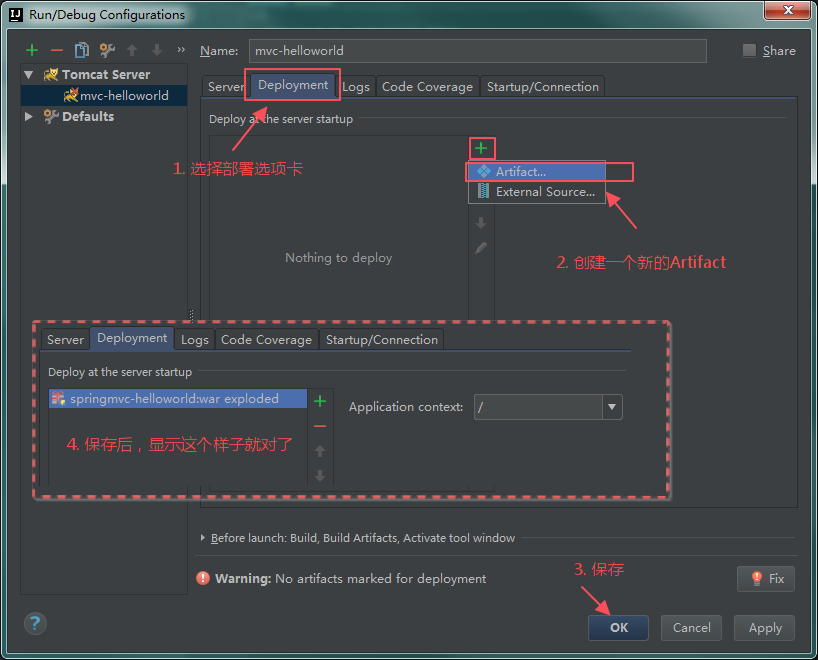Remove the springmvc-helloworld artifact with the minus icon
Viewport: 818px width, 660px height.
click(320, 425)
